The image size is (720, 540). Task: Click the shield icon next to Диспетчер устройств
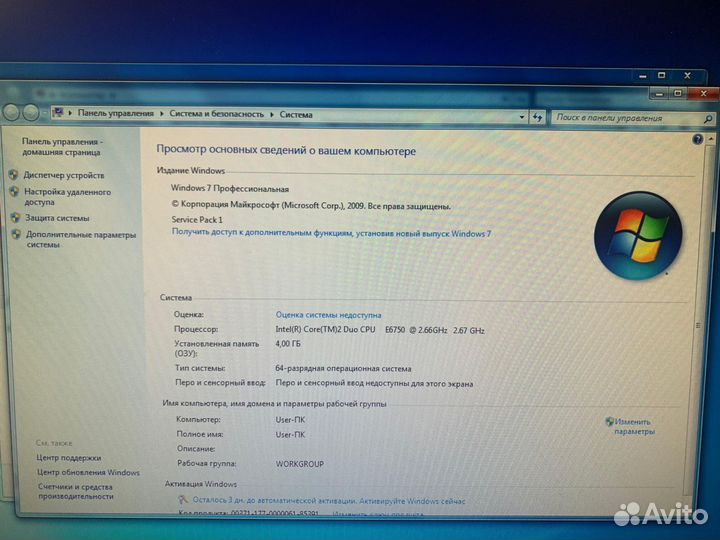[13, 174]
